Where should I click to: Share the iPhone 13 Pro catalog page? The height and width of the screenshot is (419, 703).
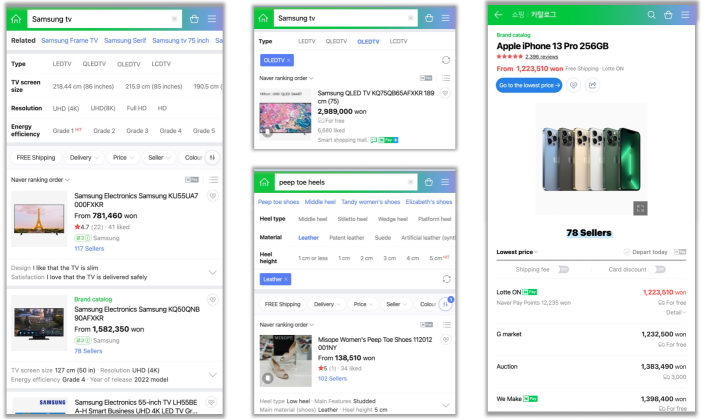pos(592,85)
